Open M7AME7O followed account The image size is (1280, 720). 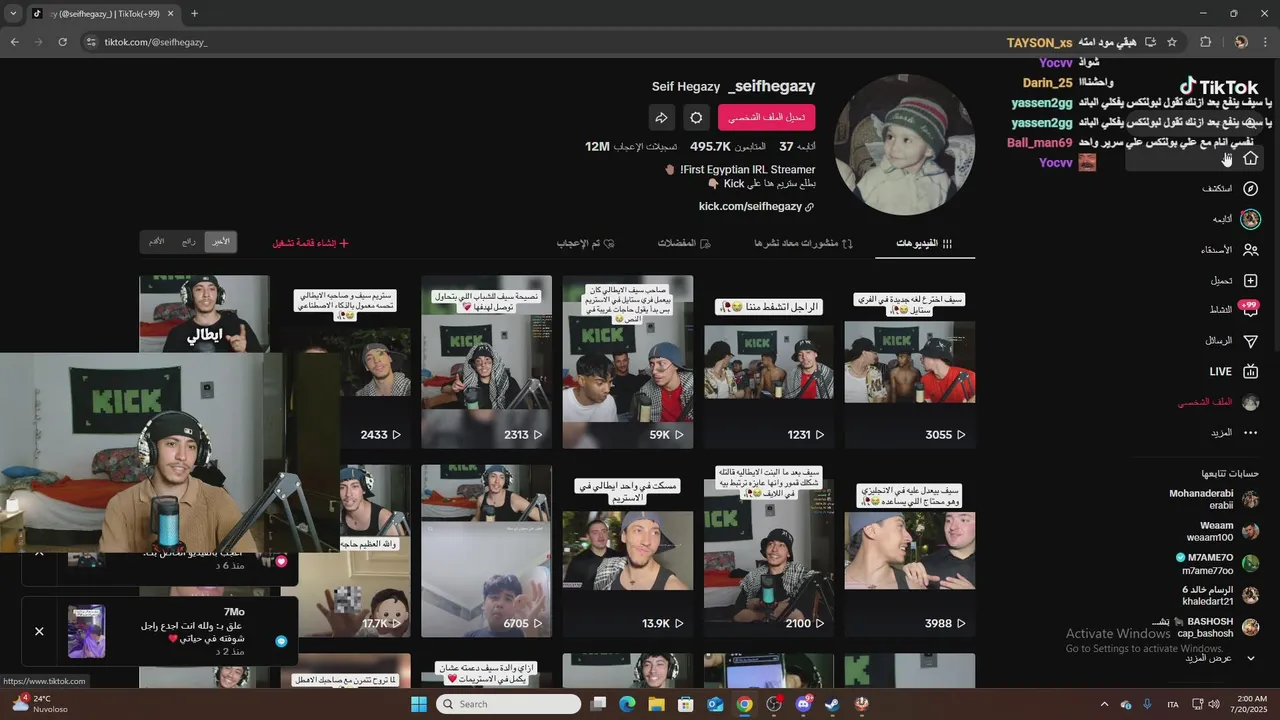pyautogui.click(x=1217, y=563)
